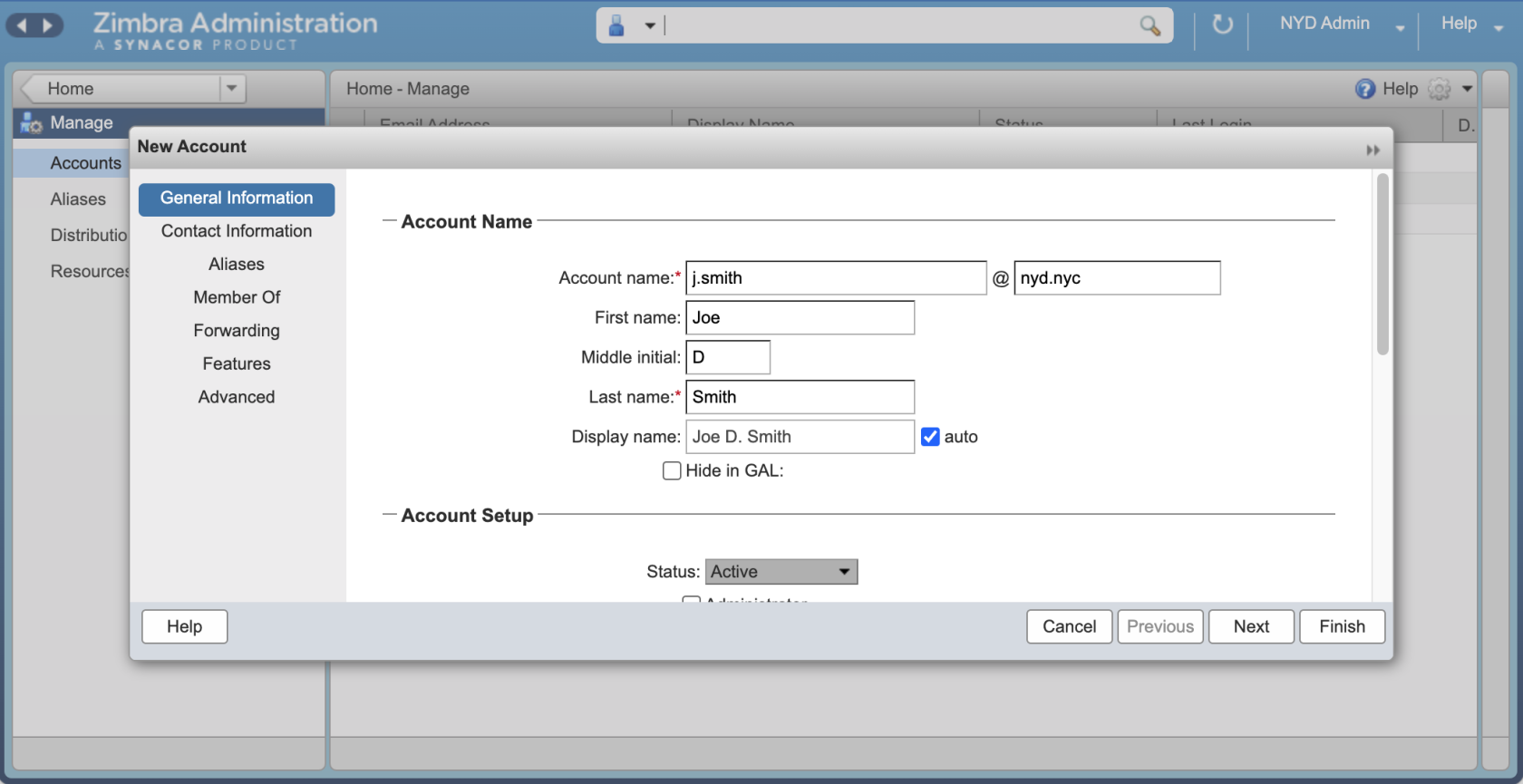This screenshot has height=784, width=1523.
Task: Select General Information step
Action: pyautogui.click(x=237, y=198)
